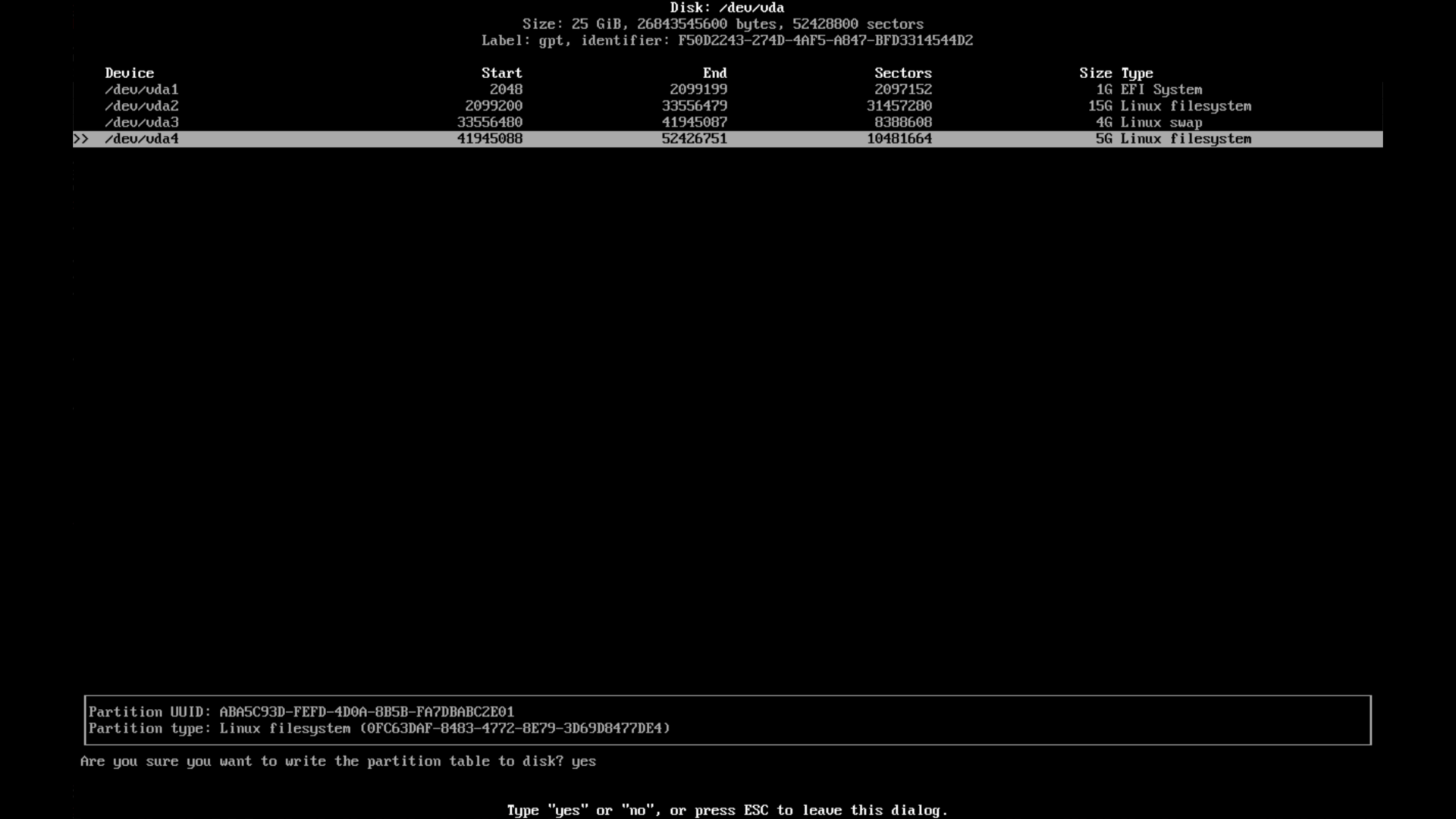Click end sector 2099199
The width and height of the screenshot is (1456, 819).
click(698, 89)
